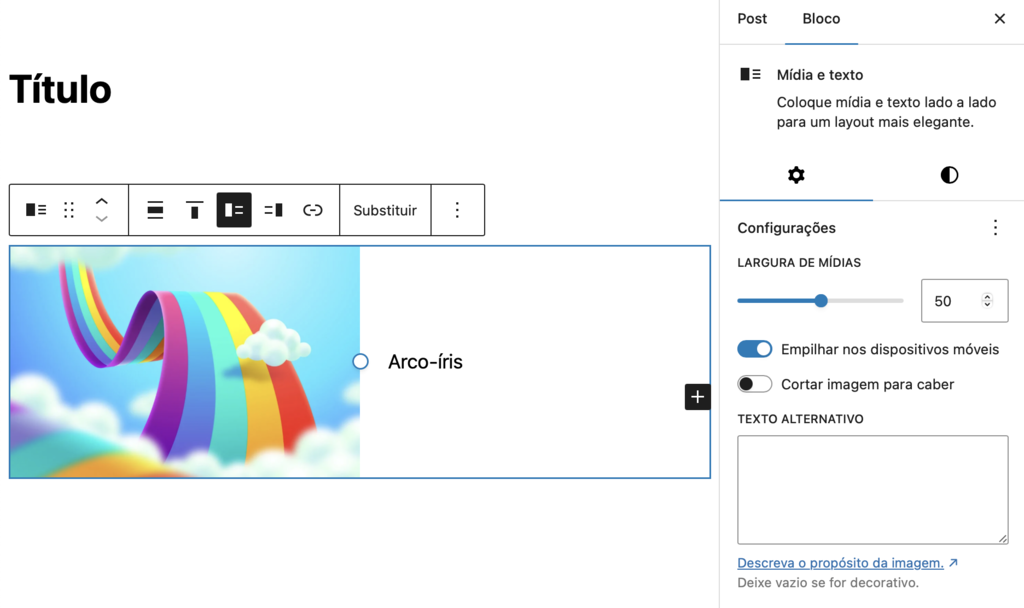Screen dimensions: 1024x608
Task: Switch to the Styles panel icon
Action: pos(948,175)
